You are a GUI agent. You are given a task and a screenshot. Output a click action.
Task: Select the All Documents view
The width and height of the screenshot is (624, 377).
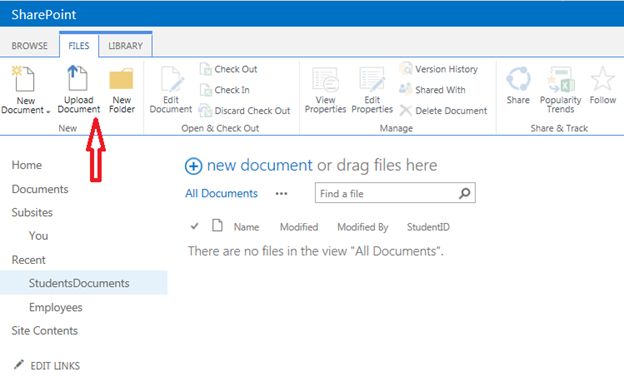tap(221, 193)
